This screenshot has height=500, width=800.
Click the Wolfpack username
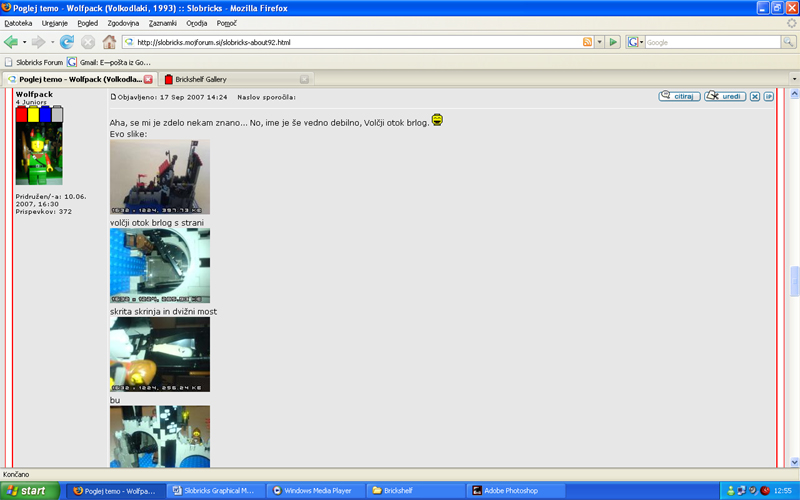point(34,94)
